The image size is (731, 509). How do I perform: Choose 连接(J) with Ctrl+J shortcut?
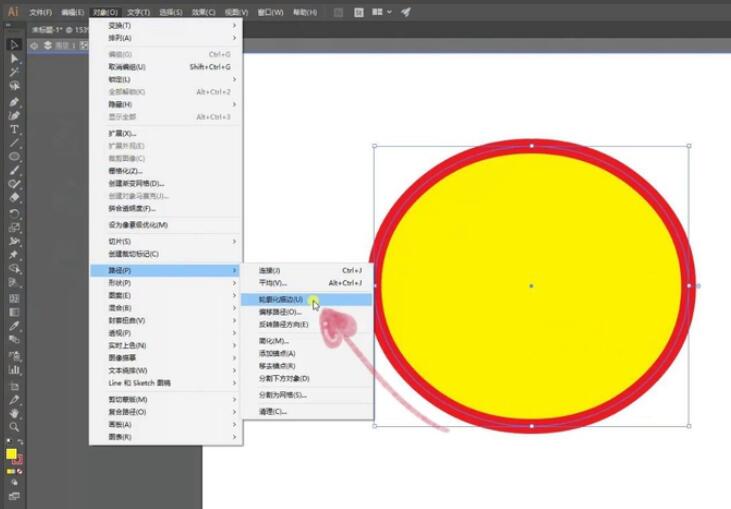(307, 270)
